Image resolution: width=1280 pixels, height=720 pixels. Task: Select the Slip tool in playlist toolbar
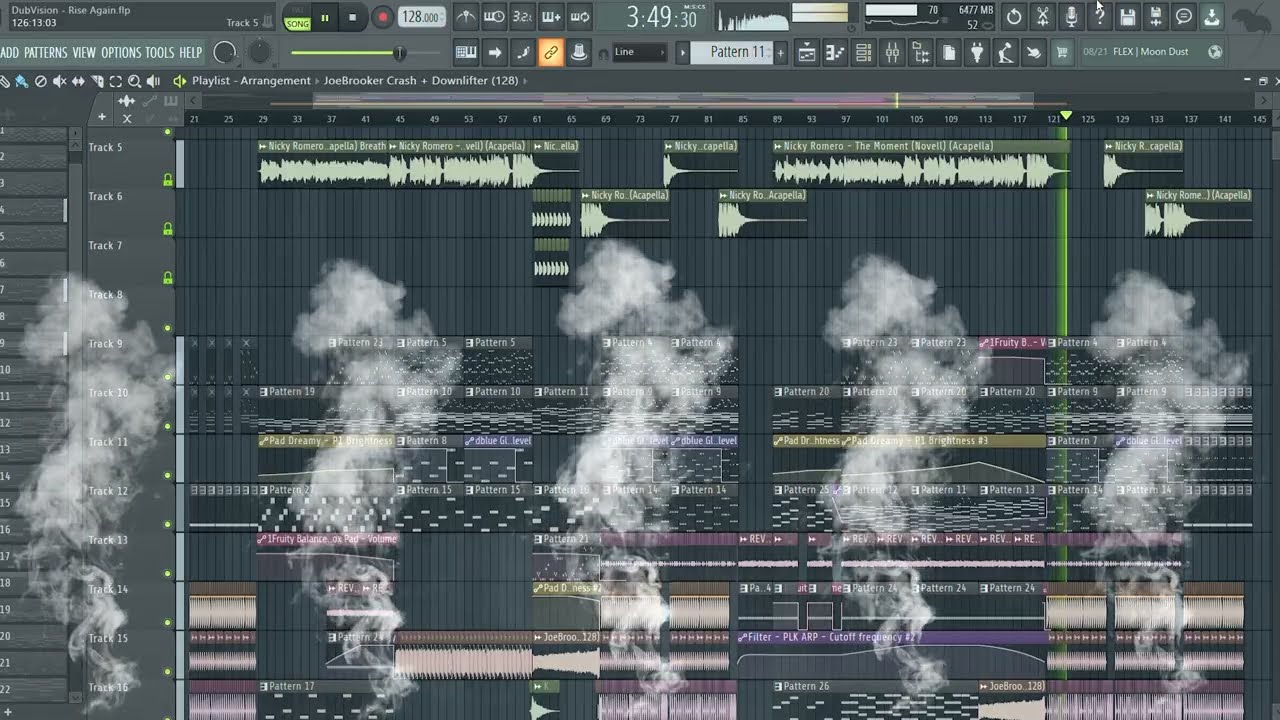78,81
